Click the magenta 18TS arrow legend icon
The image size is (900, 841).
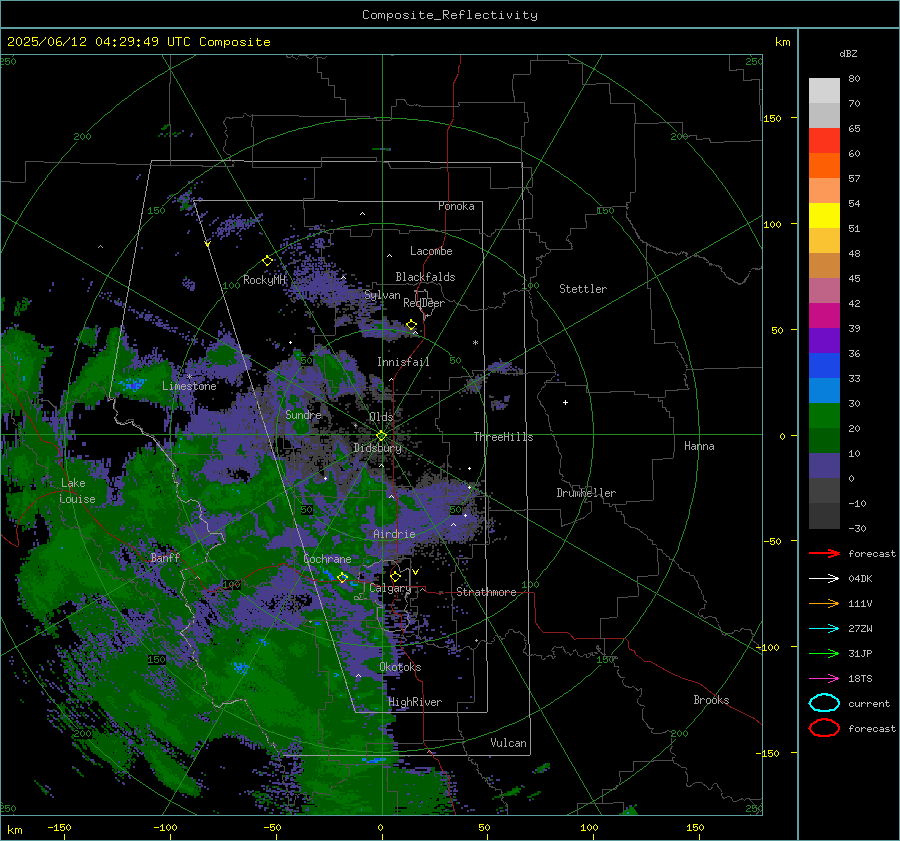824,678
